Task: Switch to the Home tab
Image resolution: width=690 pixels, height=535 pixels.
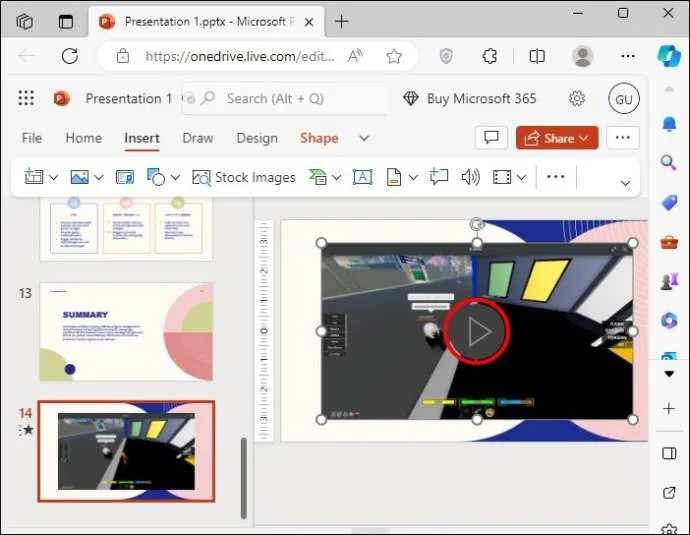Action: pyautogui.click(x=84, y=138)
